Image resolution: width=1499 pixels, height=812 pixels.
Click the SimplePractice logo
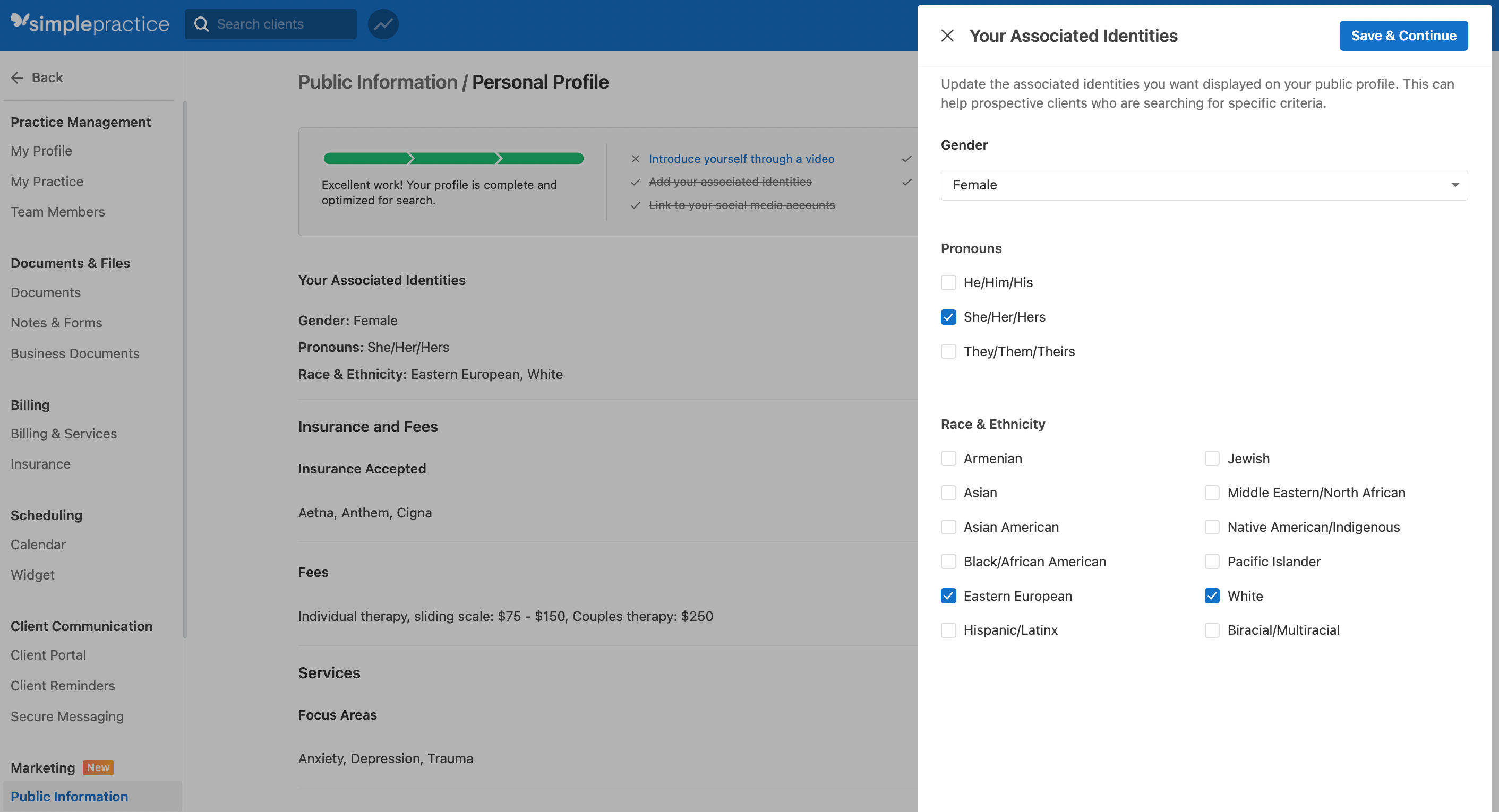point(90,24)
